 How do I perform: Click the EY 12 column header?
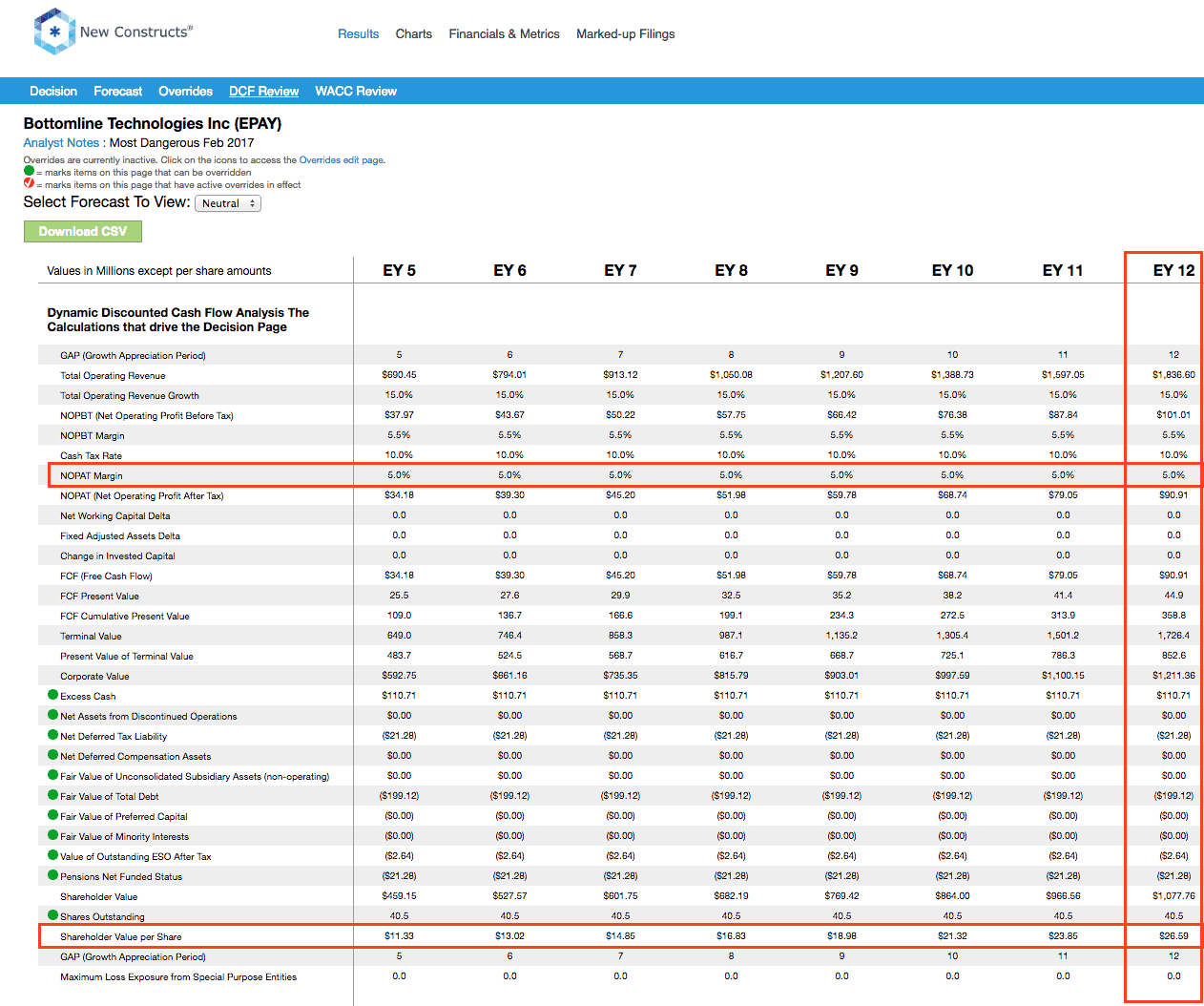coord(1174,270)
